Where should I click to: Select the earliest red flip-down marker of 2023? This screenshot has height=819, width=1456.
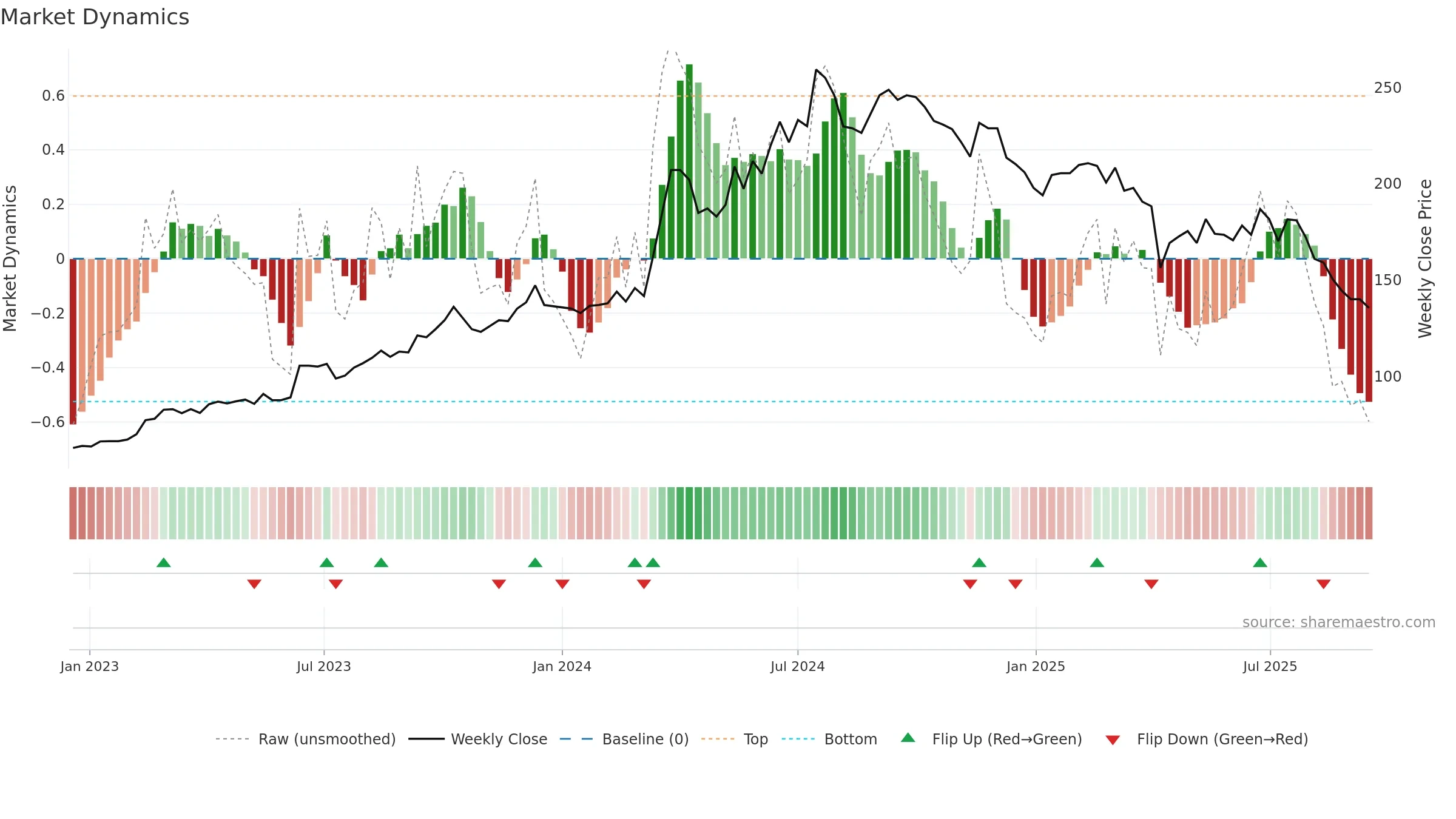[x=254, y=584]
